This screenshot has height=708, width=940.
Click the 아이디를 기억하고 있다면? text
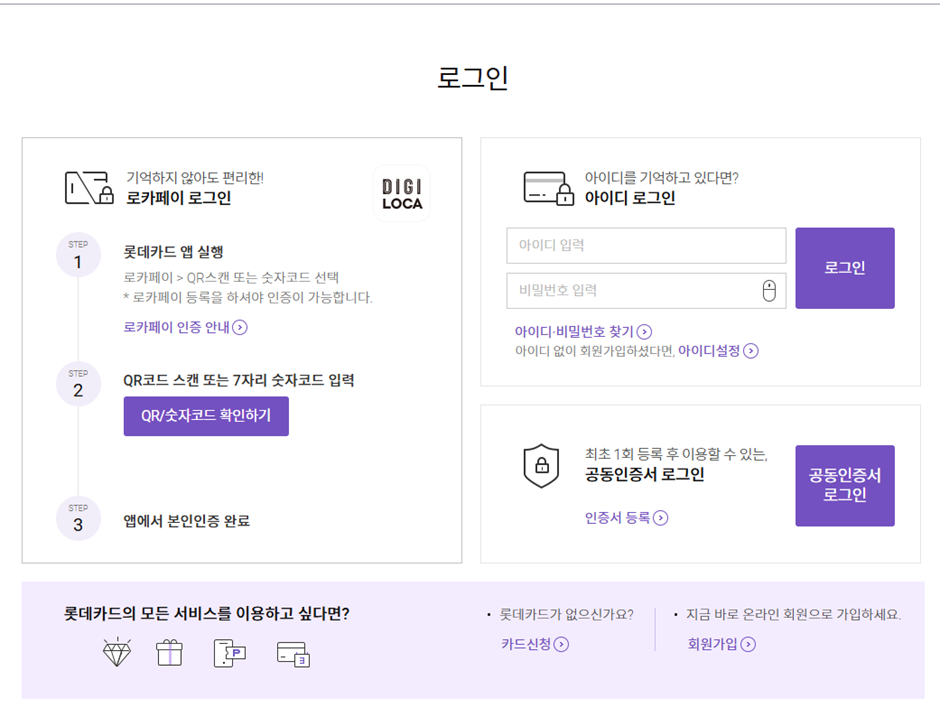[661, 178]
